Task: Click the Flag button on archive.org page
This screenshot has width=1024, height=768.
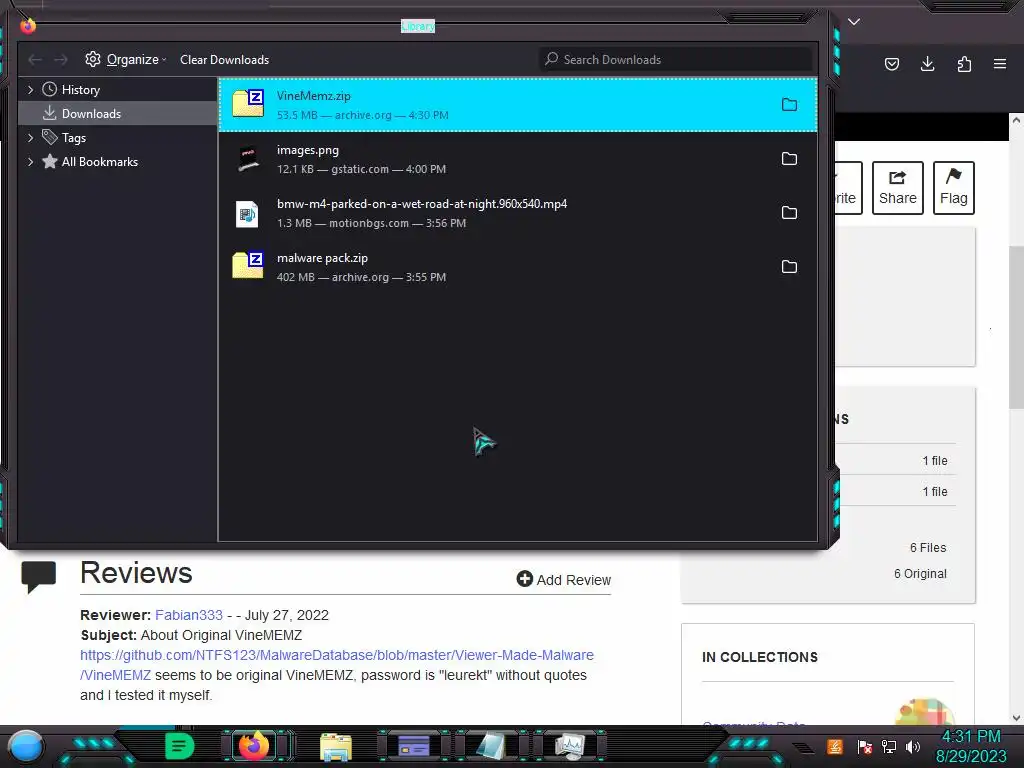Action: pyautogui.click(x=953, y=188)
